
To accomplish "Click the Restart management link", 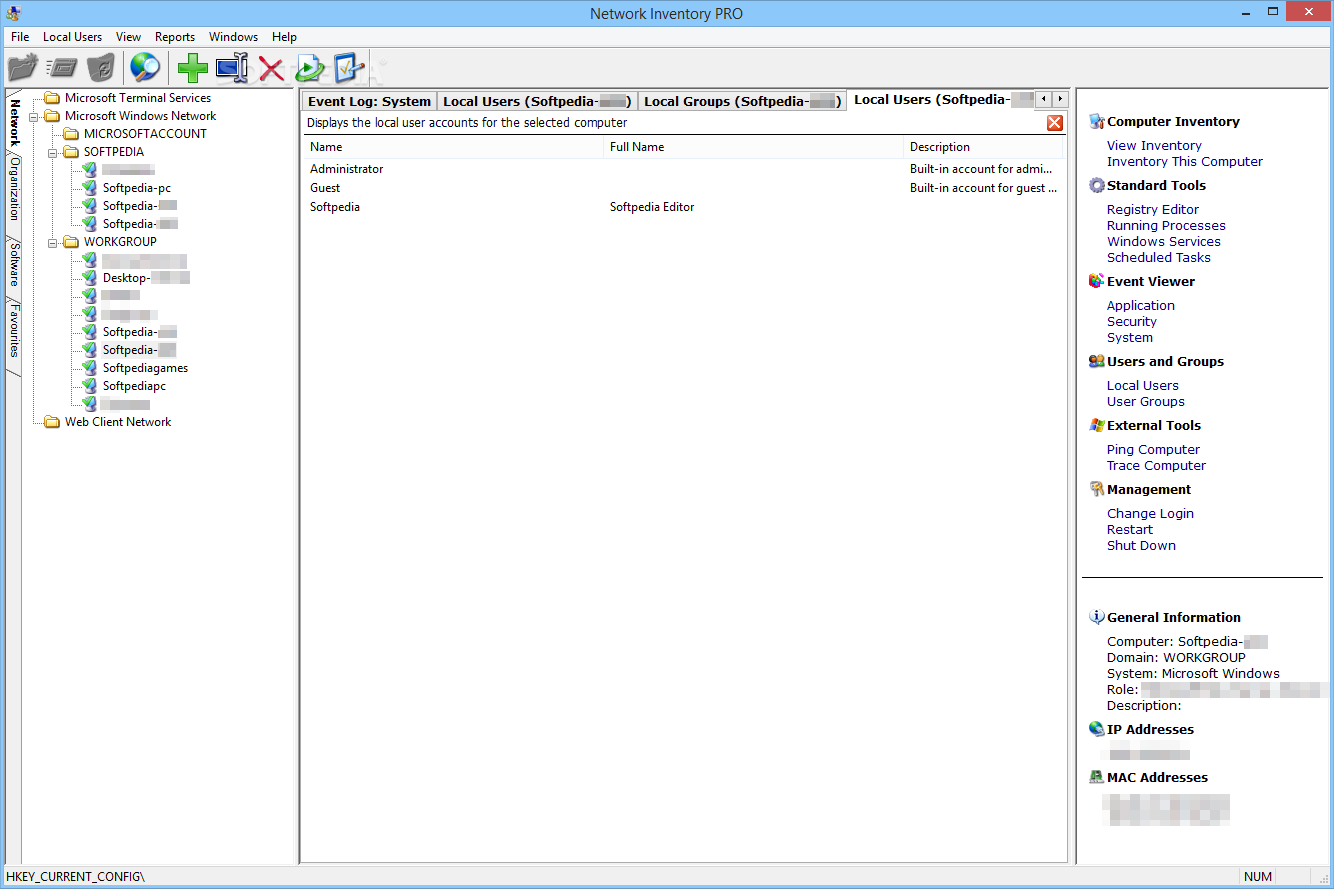I will pos(1130,529).
